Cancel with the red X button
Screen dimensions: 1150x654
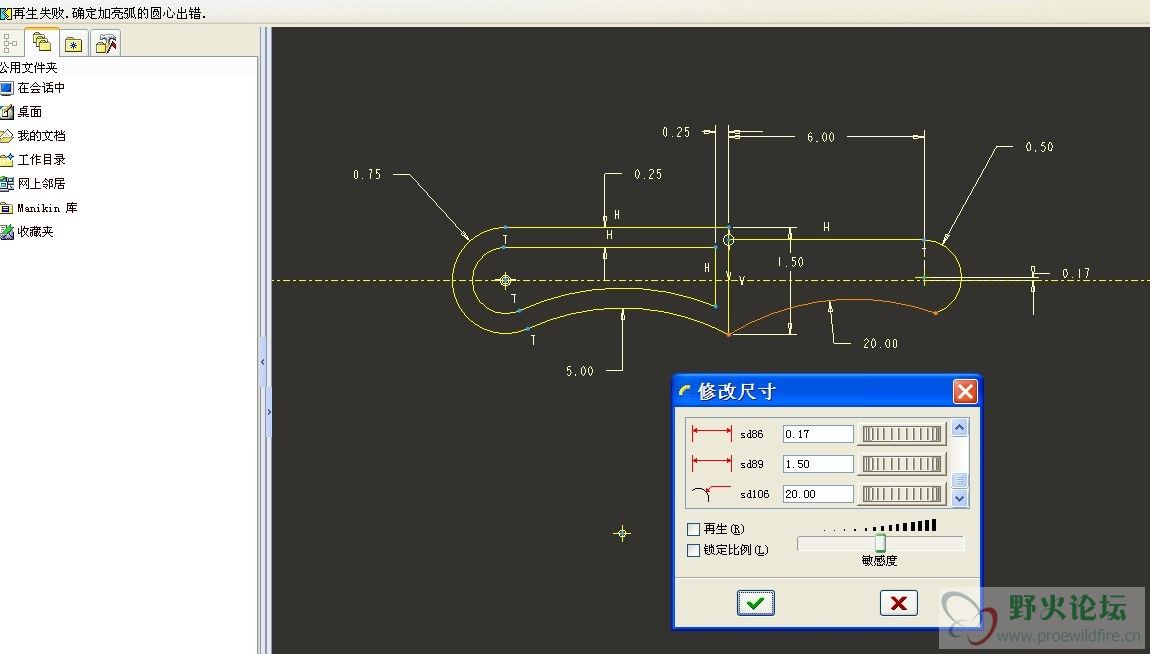[898, 603]
